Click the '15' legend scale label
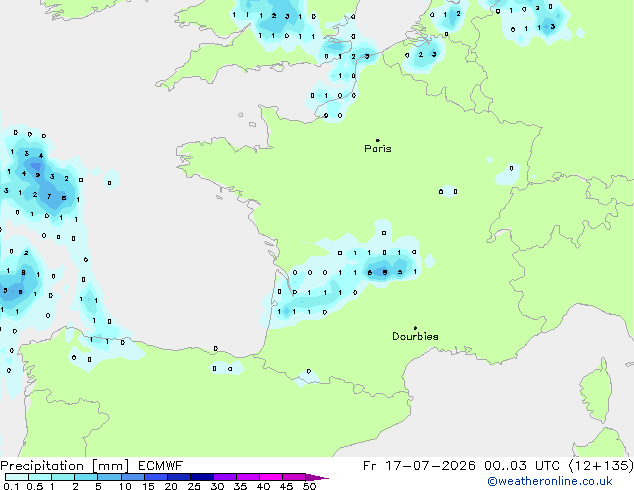The height and width of the screenshot is (490, 634). click(148, 486)
